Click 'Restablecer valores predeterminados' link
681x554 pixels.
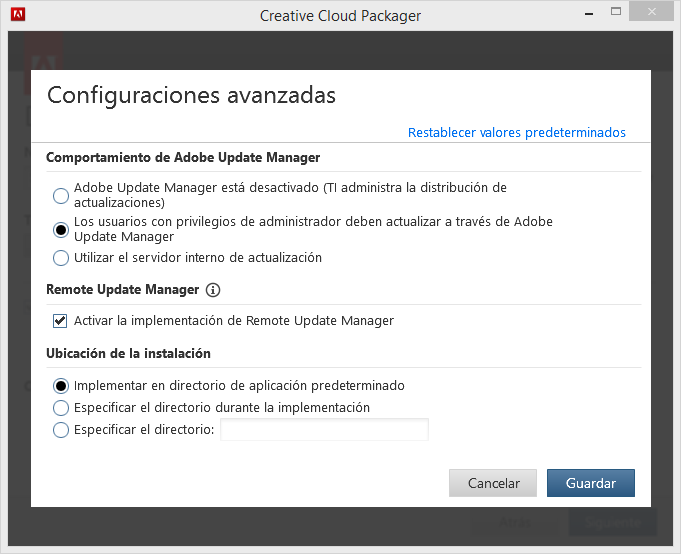pos(516,132)
